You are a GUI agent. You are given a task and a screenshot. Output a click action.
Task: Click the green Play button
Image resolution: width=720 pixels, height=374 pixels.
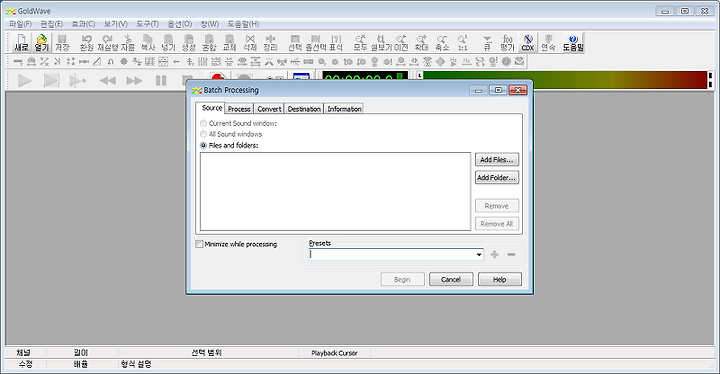click(x=24, y=81)
